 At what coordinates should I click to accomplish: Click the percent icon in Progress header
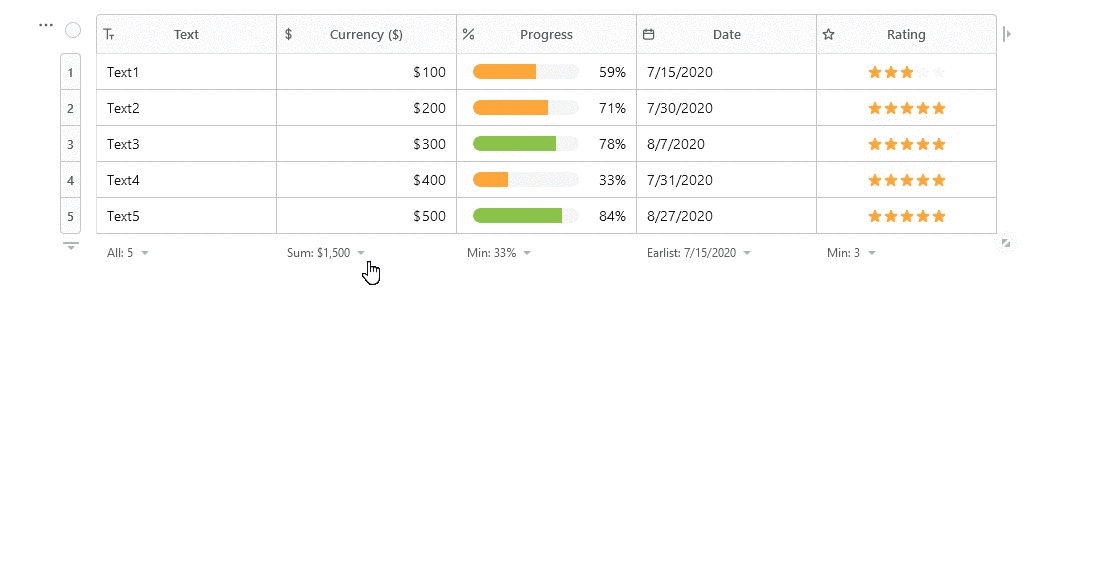(468, 34)
